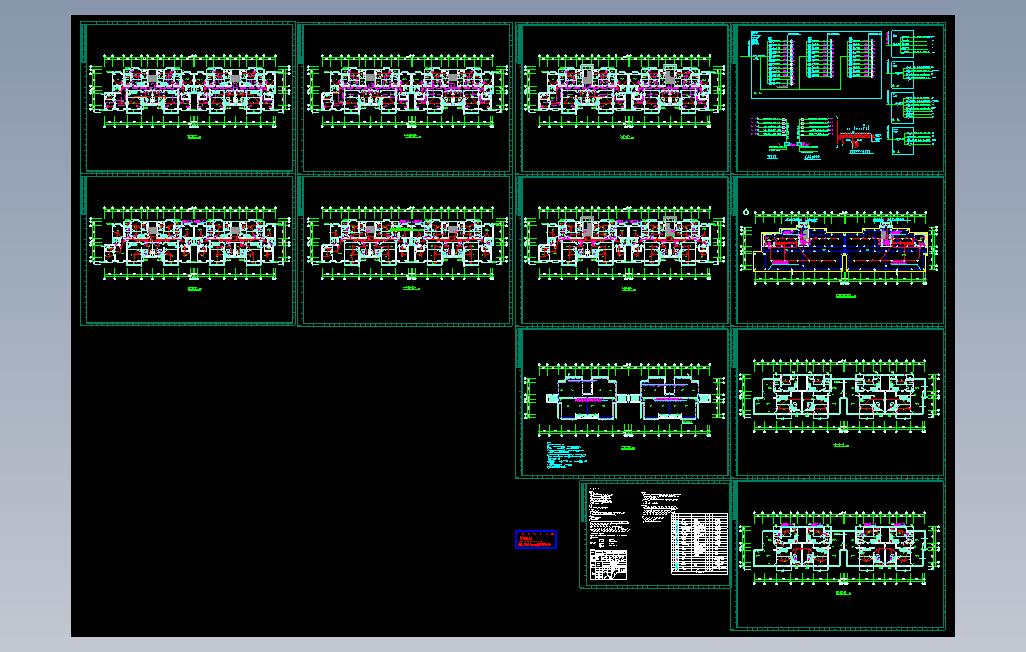Select the floor plan sheet beside the notes sheet
The height and width of the screenshot is (652, 1026).
click(x=838, y=554)
